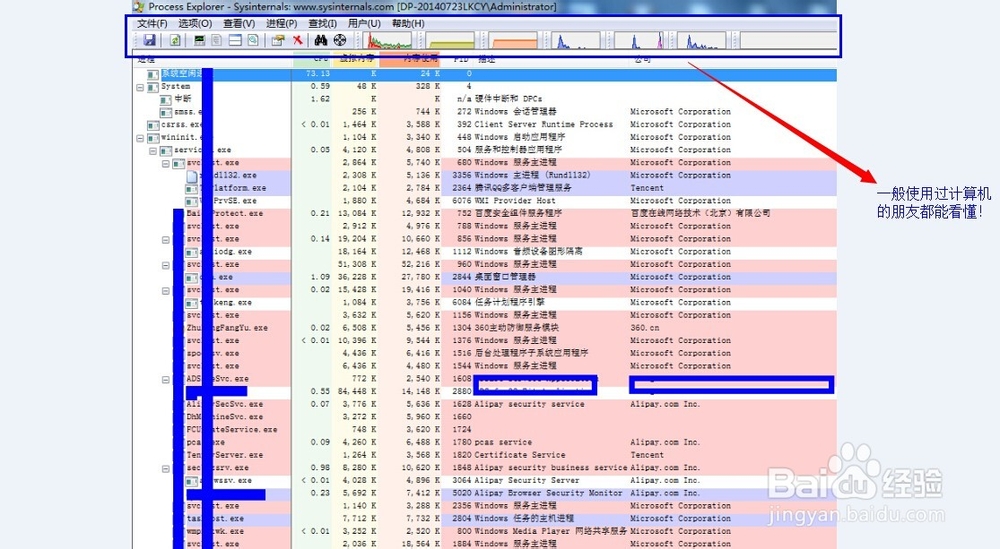Toggle the show lower pane icon

(x=235, y=40)
